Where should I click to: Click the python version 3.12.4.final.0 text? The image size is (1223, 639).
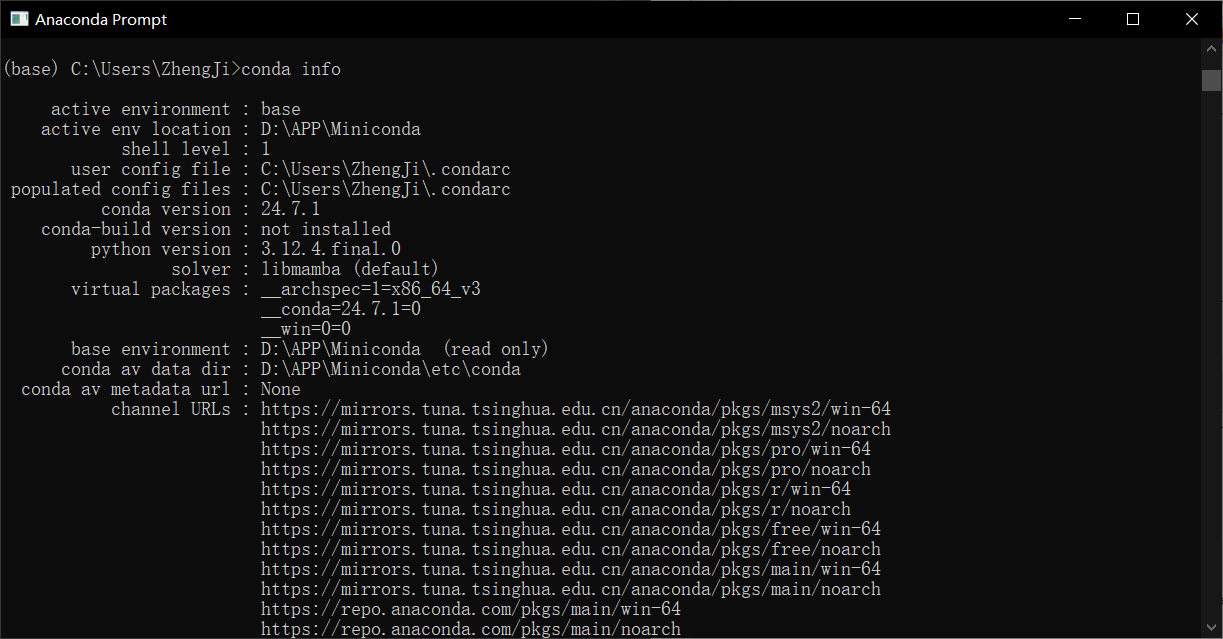331,249
